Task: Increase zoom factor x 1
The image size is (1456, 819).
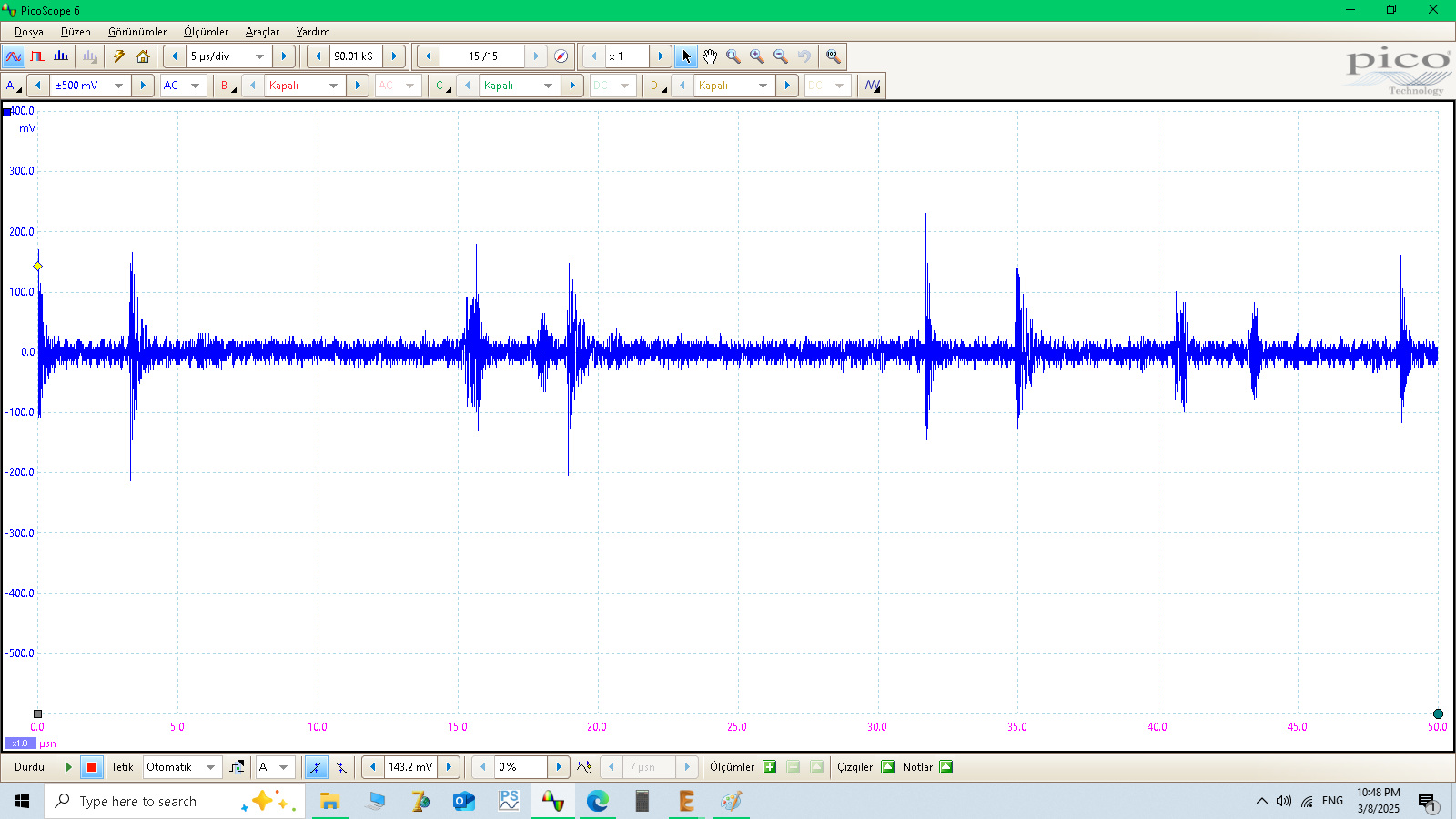Action: [x=661, y=56]
